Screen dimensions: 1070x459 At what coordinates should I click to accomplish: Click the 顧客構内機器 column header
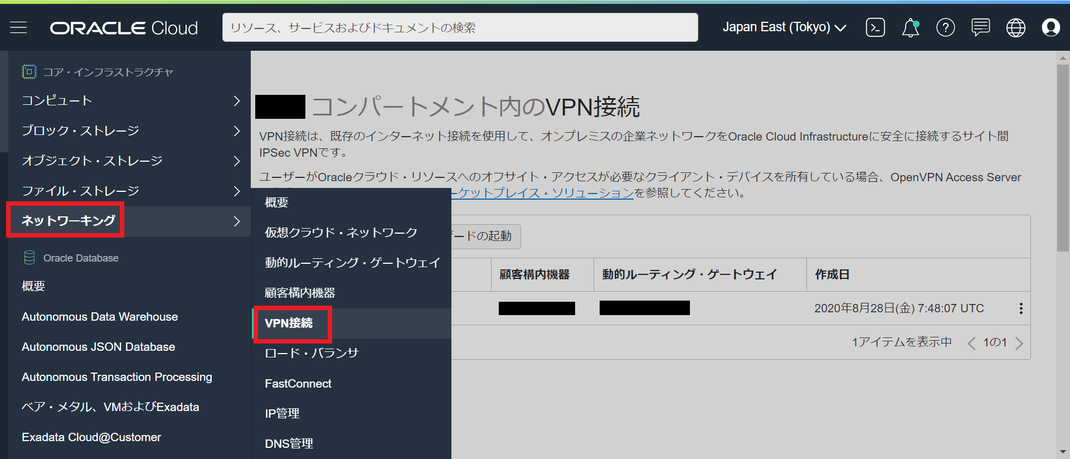(x=534, y=274)
